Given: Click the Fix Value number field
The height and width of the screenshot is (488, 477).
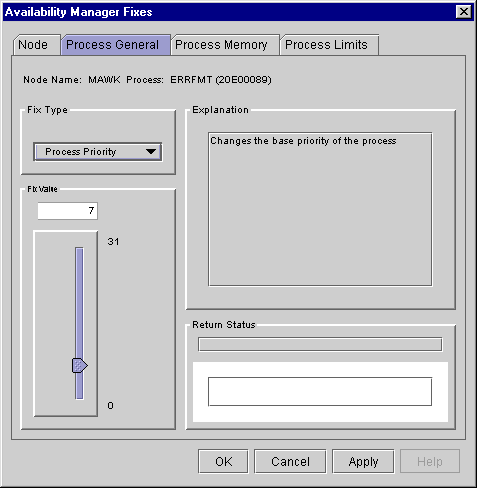Looking at the screenshot, I should (x=68, y=211).
